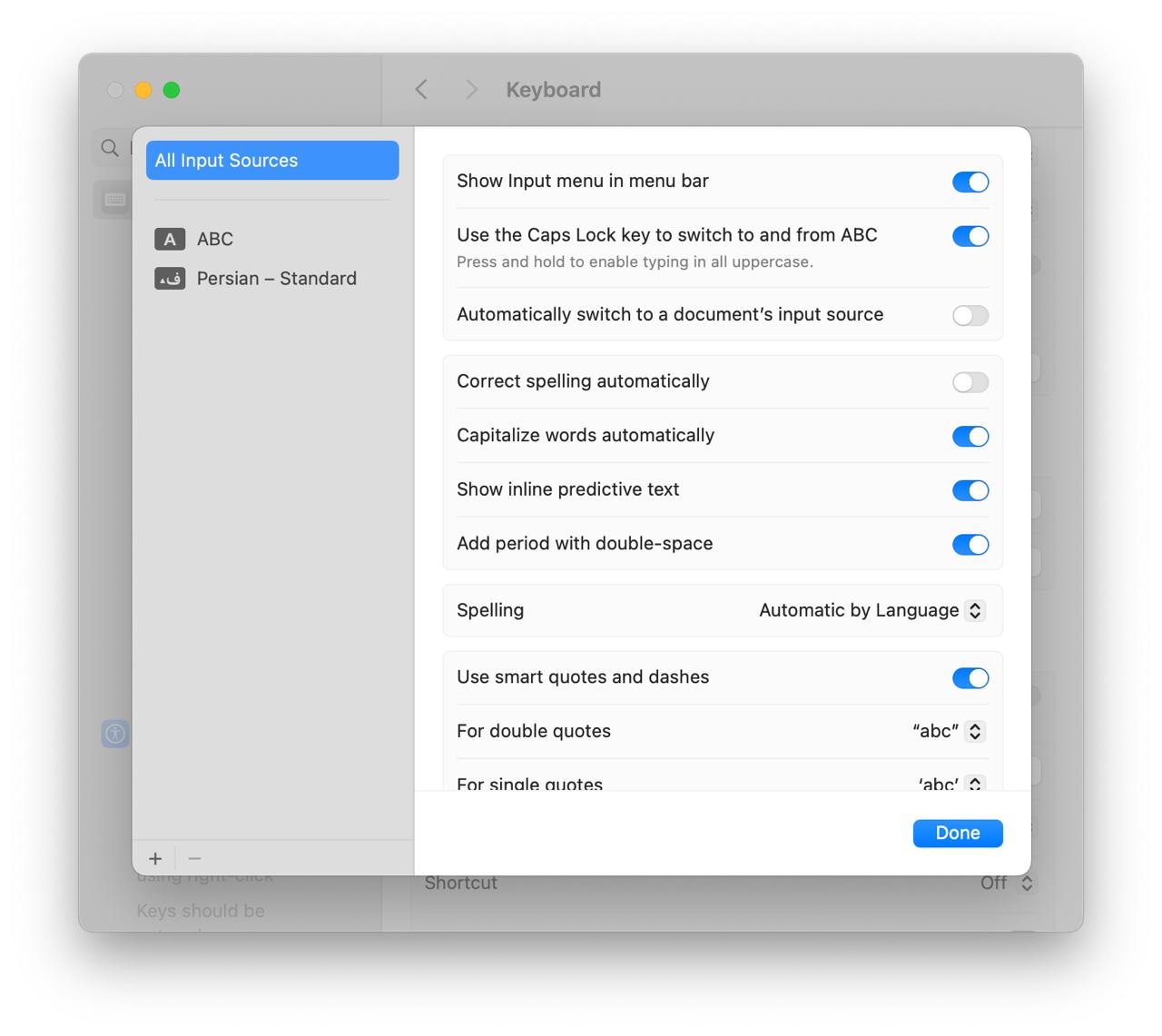
Task: Click 'Shortcut' label in background window
Action: 461,883
